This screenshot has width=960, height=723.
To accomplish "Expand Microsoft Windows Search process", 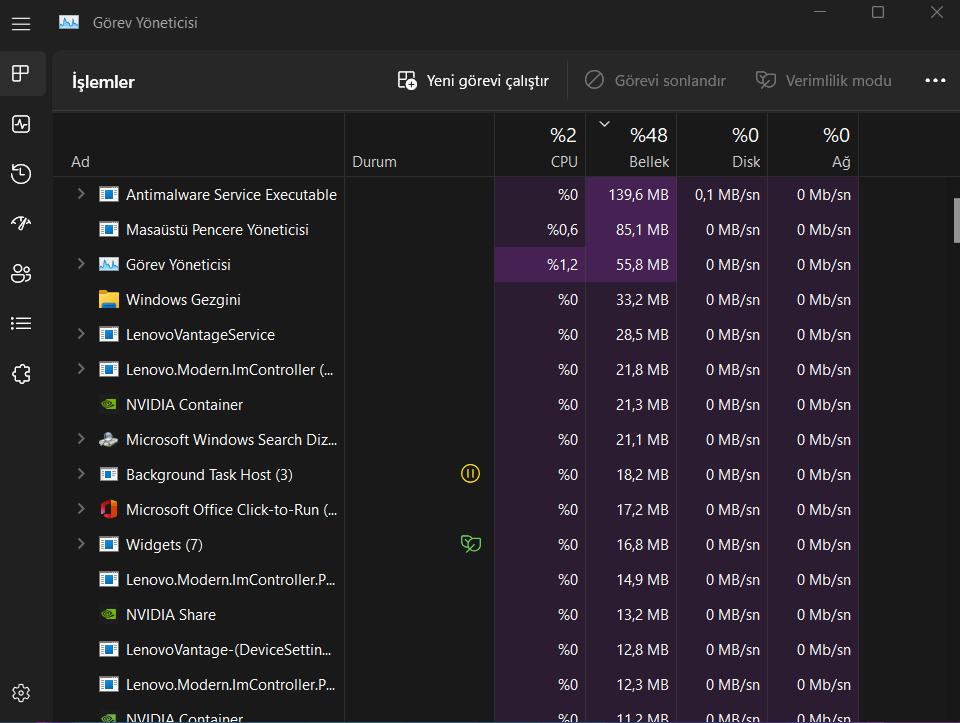I will [x=81, y=439].
